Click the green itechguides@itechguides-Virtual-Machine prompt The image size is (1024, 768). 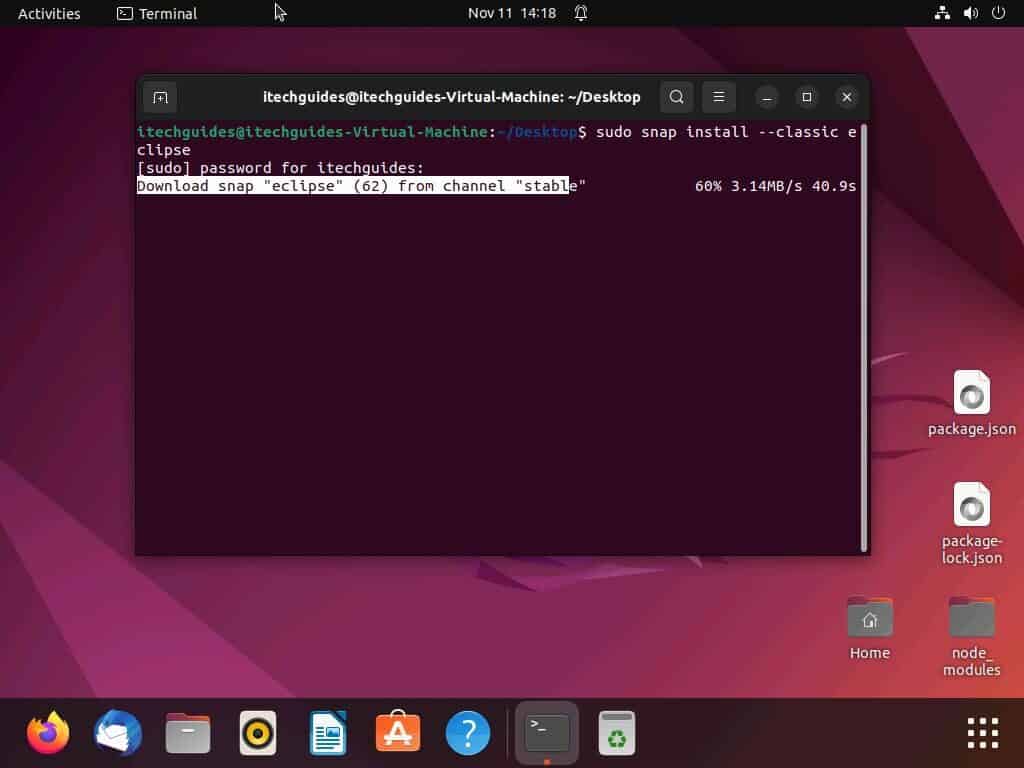click(x=312, y=132)
